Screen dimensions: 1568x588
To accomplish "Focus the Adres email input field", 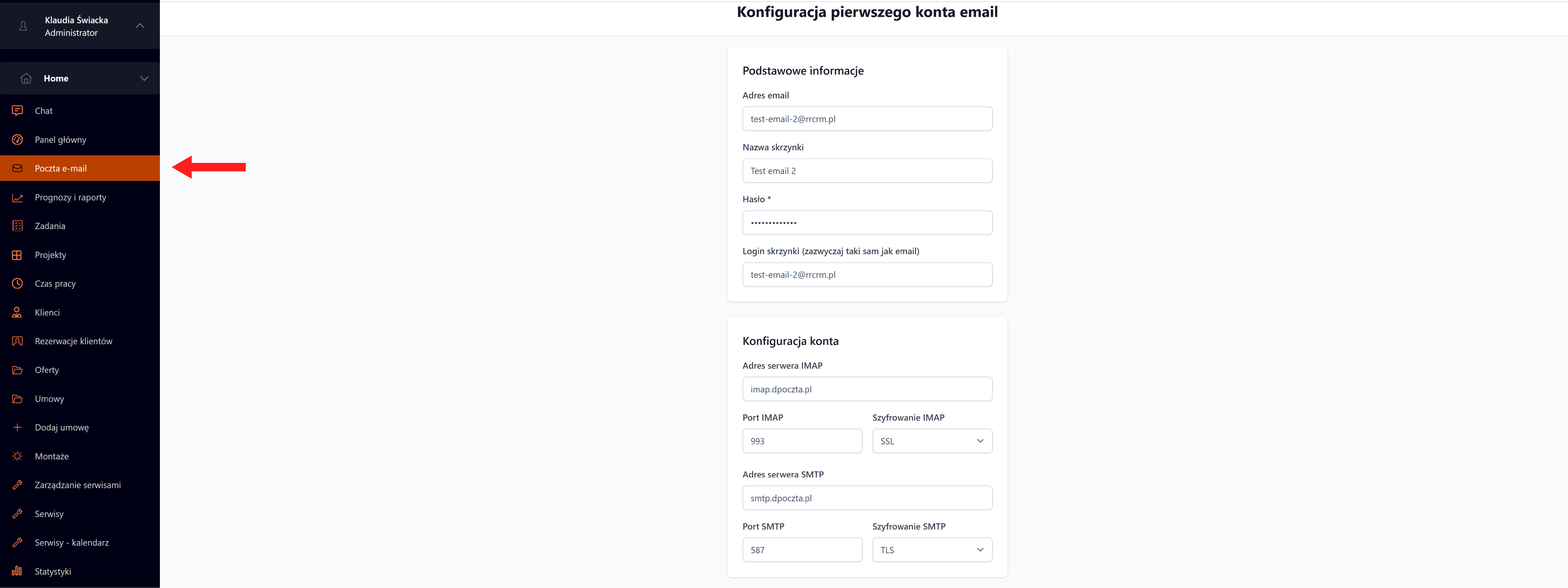I will pos(867,119).
